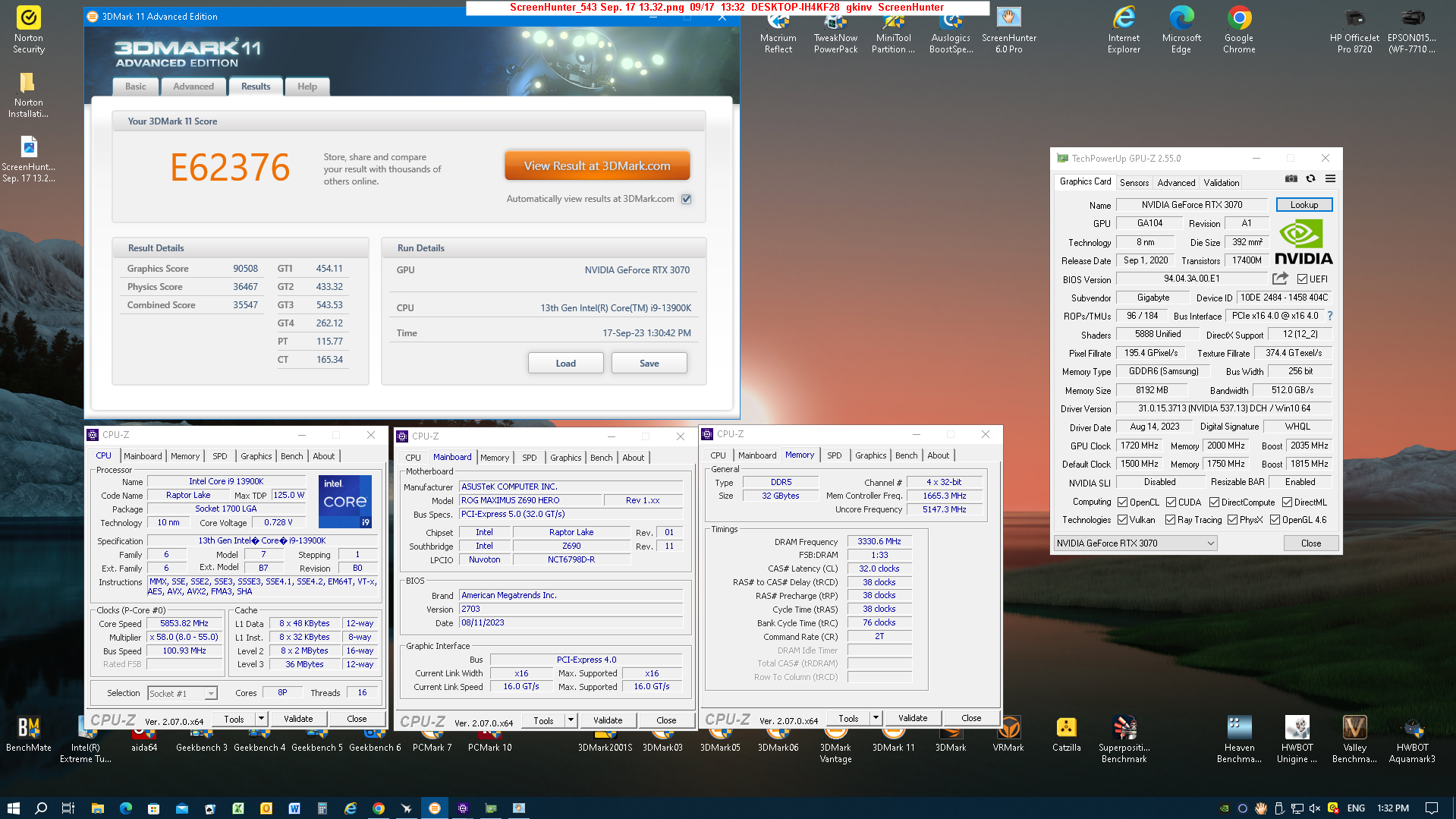Viewport: 1456px width, 819px height.
Task: Toggle the OpenCL checkbox in GPU-Z
Action: coord(1122,502)
